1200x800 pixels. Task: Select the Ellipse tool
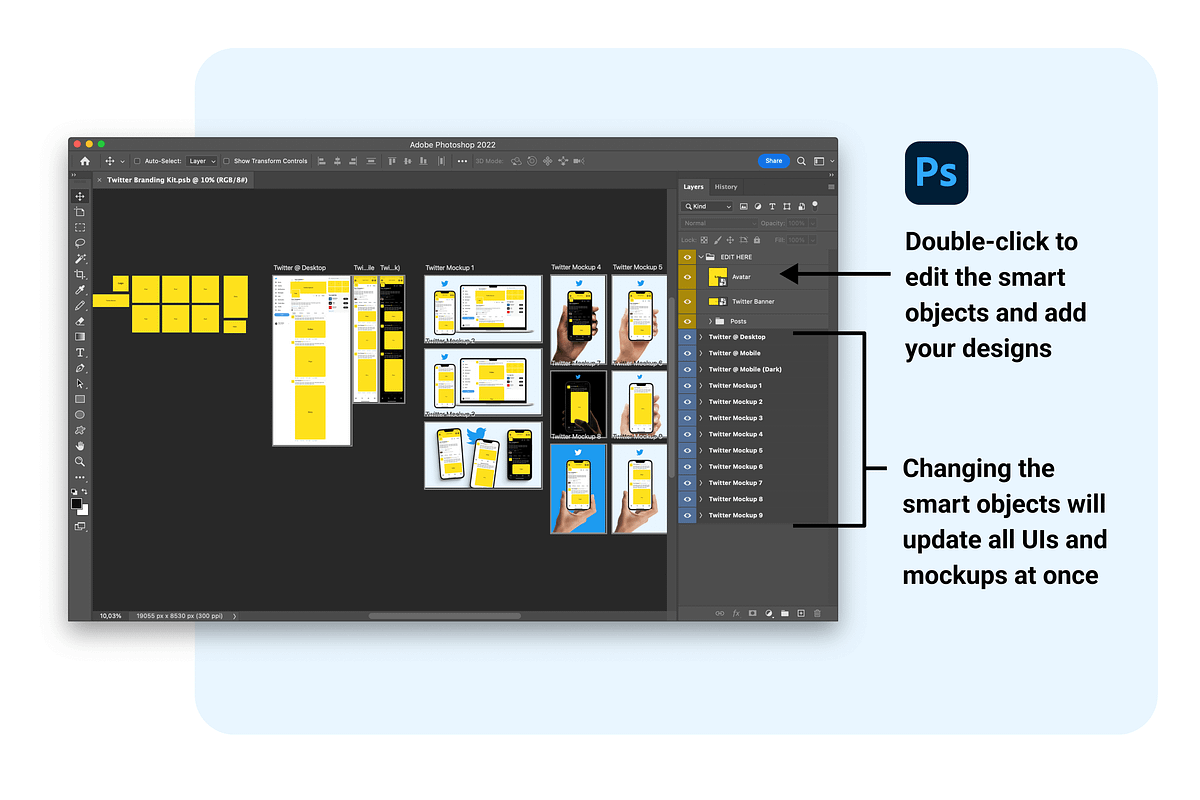pyautogui.click(x=80, y=415)
